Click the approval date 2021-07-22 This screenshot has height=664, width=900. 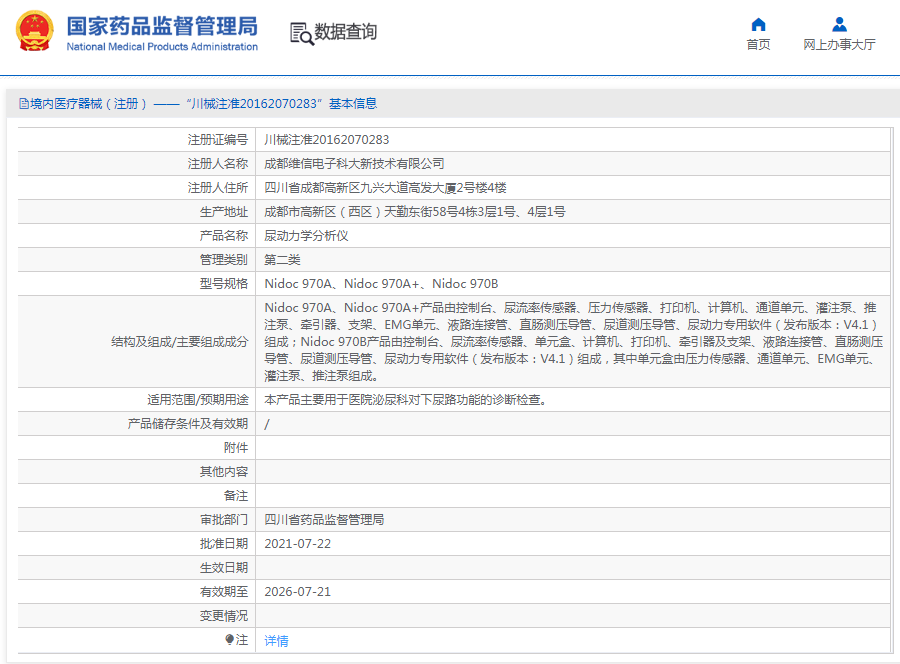[297, 544]
